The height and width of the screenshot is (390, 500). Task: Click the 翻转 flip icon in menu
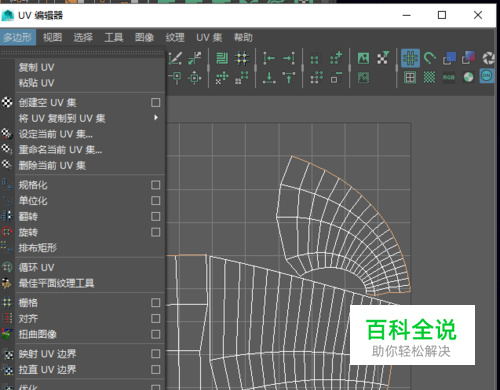tap(7, 216)
